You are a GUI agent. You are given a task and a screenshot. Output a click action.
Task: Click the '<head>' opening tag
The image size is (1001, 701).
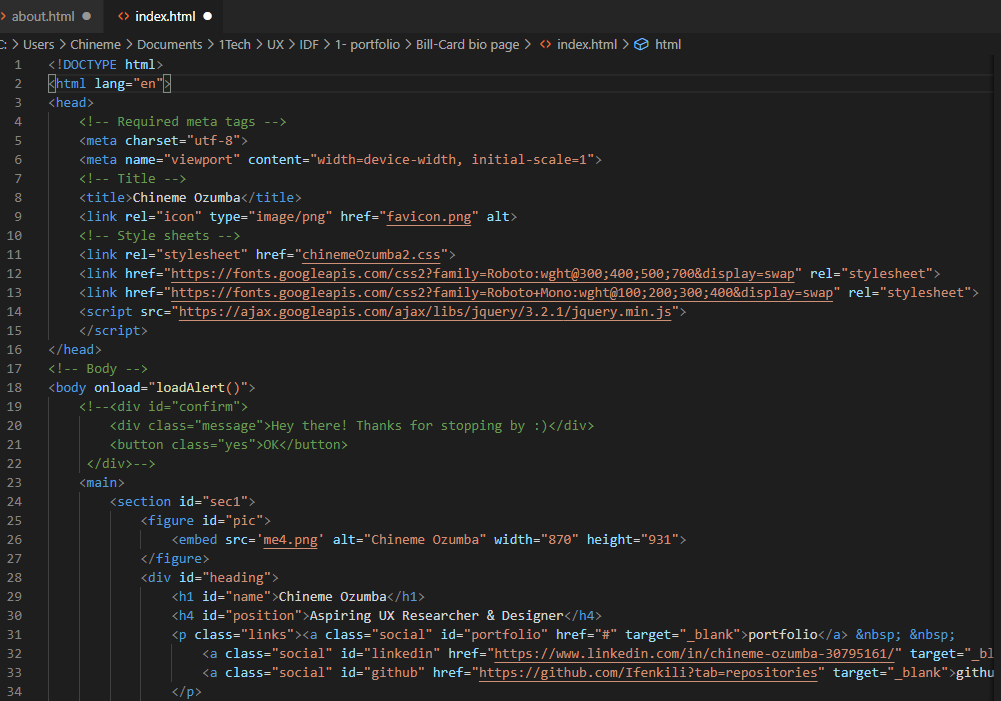[71, 103]
